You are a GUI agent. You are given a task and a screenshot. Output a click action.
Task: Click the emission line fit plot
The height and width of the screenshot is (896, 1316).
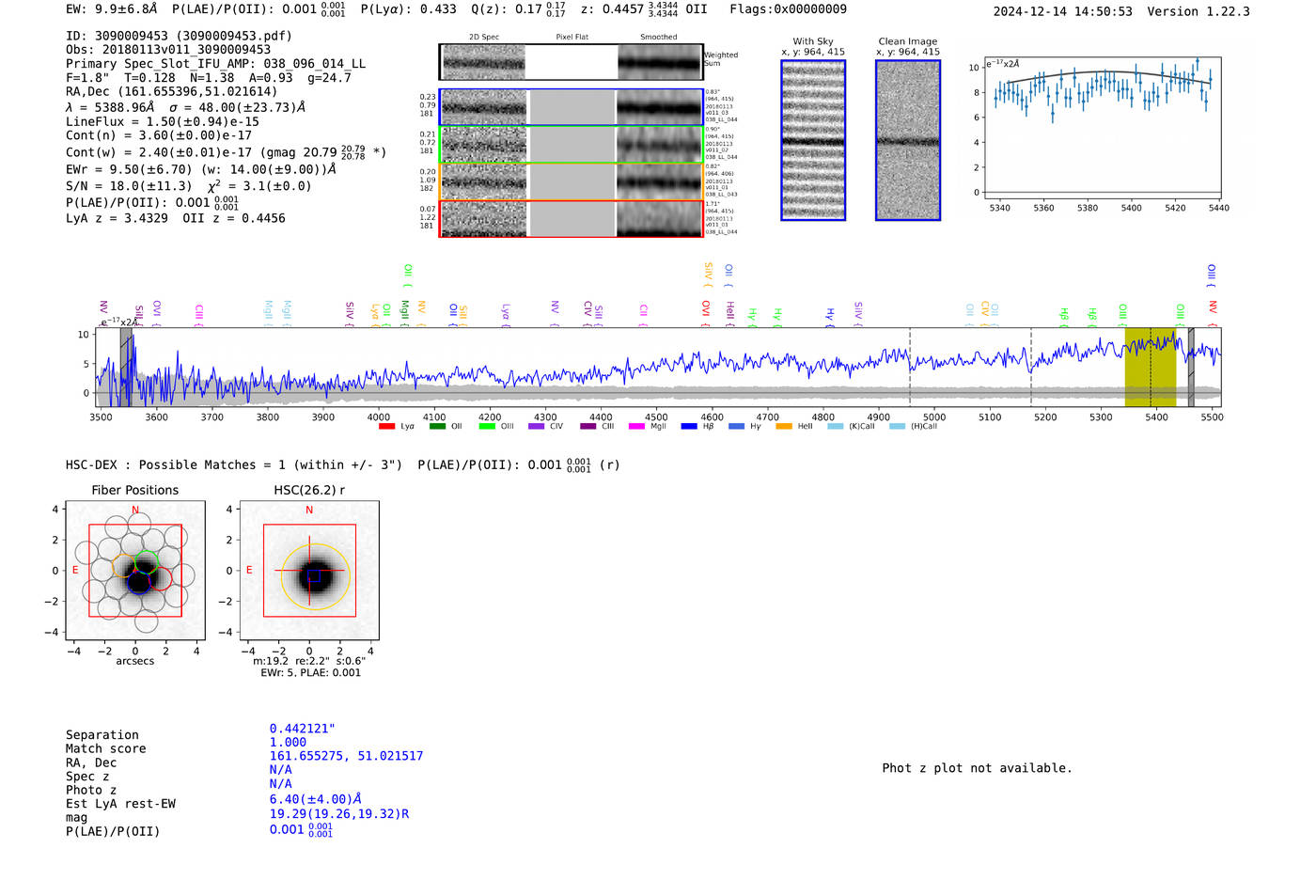[x=1102, y=128]
